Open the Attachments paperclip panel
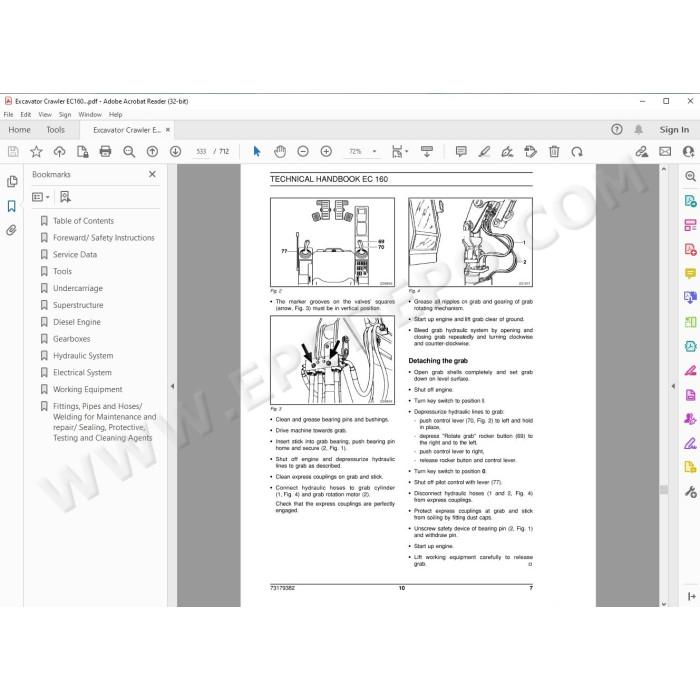This screenshot has width=700, height=700. point(12,230)
